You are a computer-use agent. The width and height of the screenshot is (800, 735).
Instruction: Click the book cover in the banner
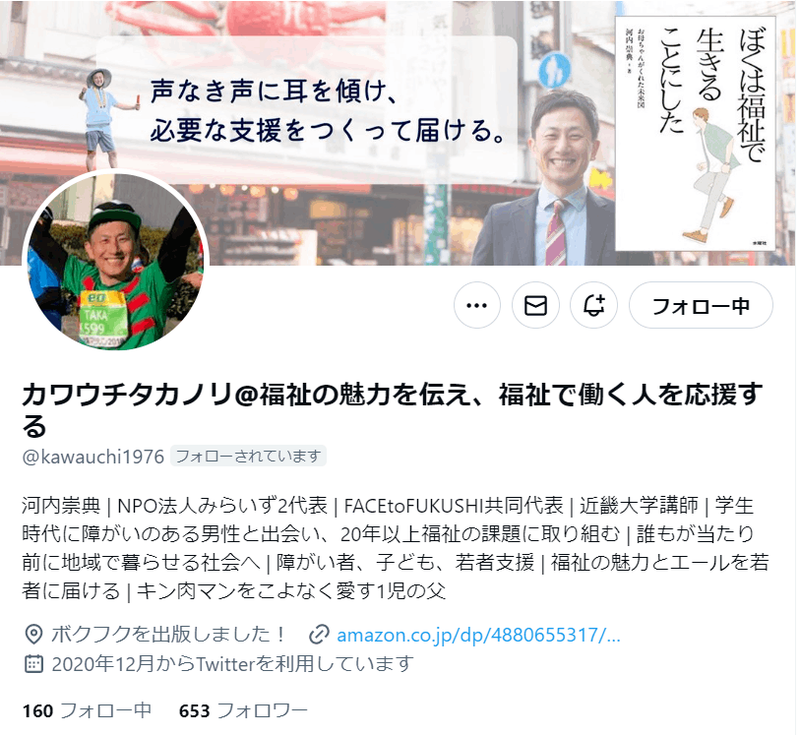pos(695,134)
